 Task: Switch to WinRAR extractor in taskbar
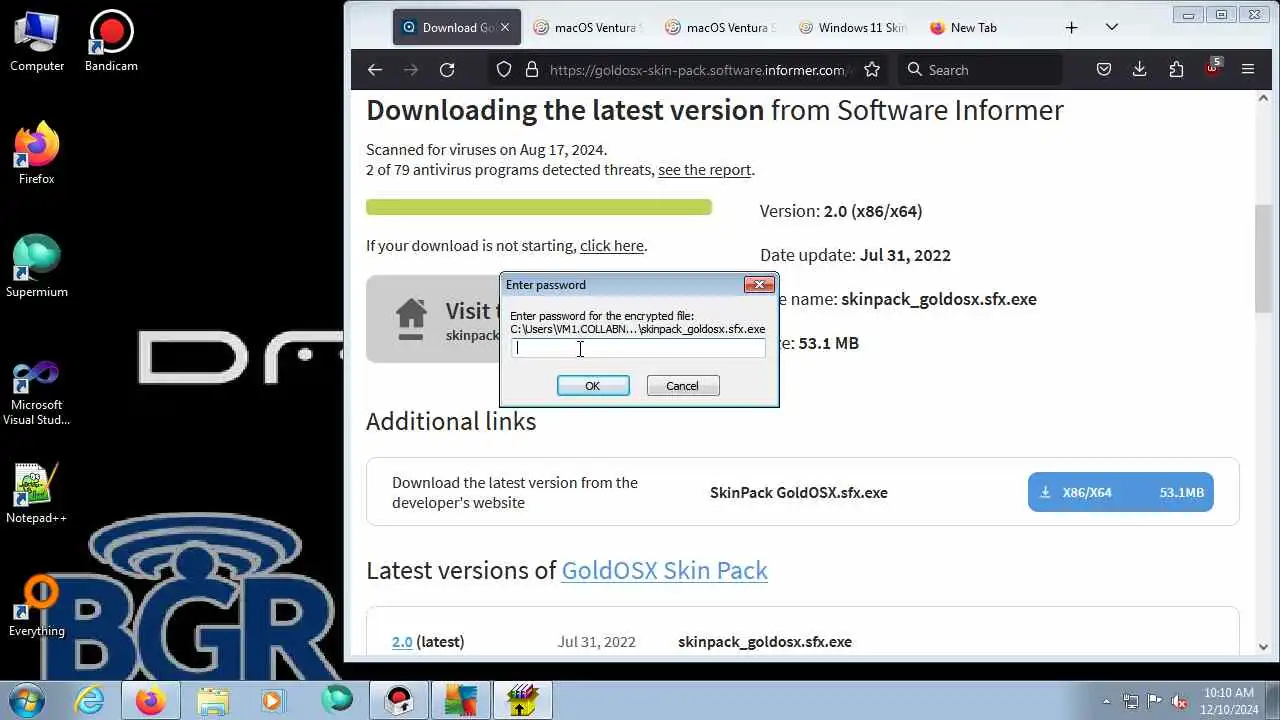pyautogui.click(x=523, y=699)
